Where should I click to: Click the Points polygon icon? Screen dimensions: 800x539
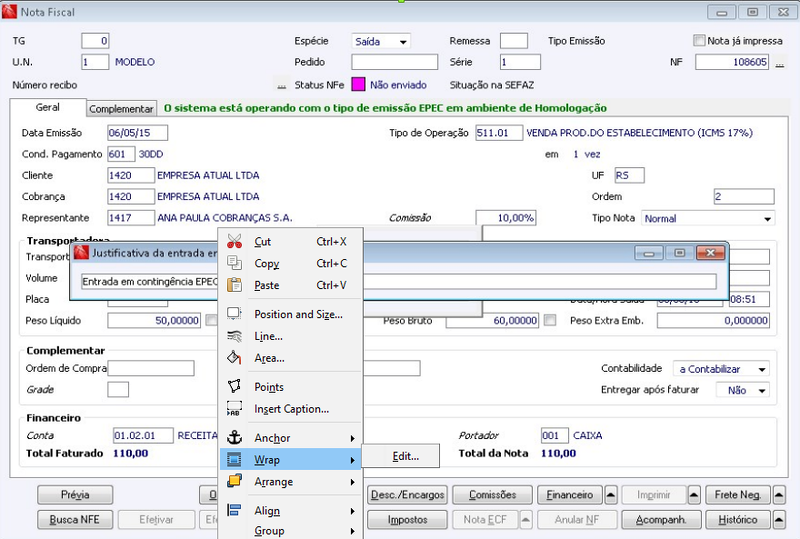tap(234, 386)
